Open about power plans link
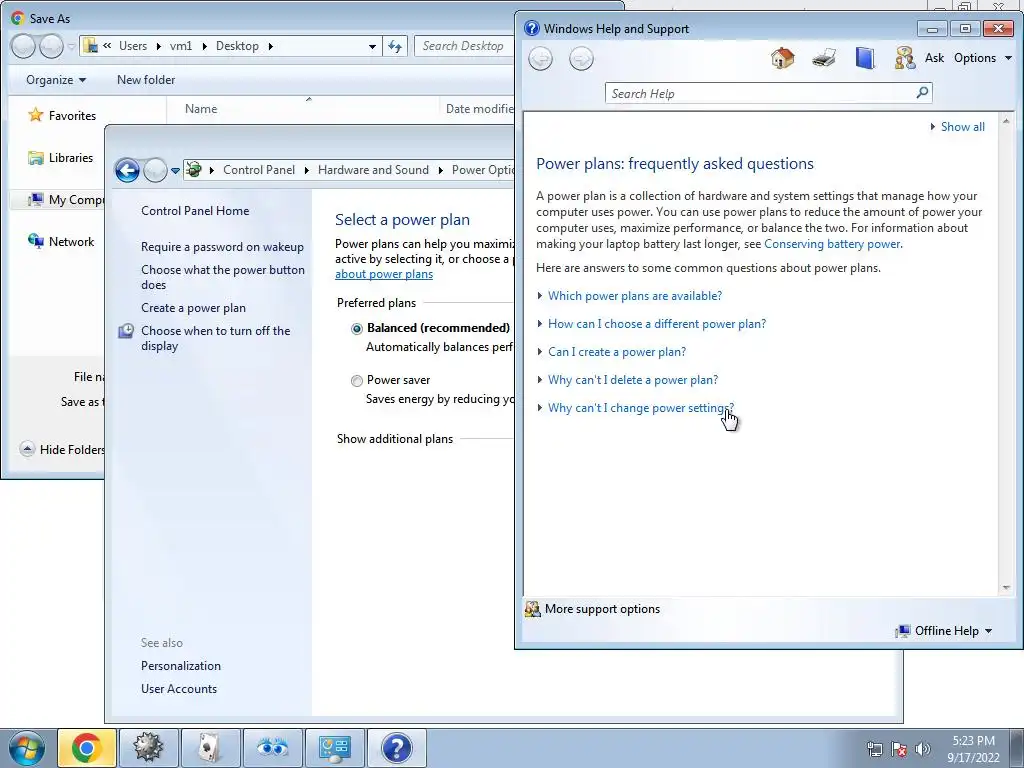This screenshot has width=1024, height=768. (384, 274)
